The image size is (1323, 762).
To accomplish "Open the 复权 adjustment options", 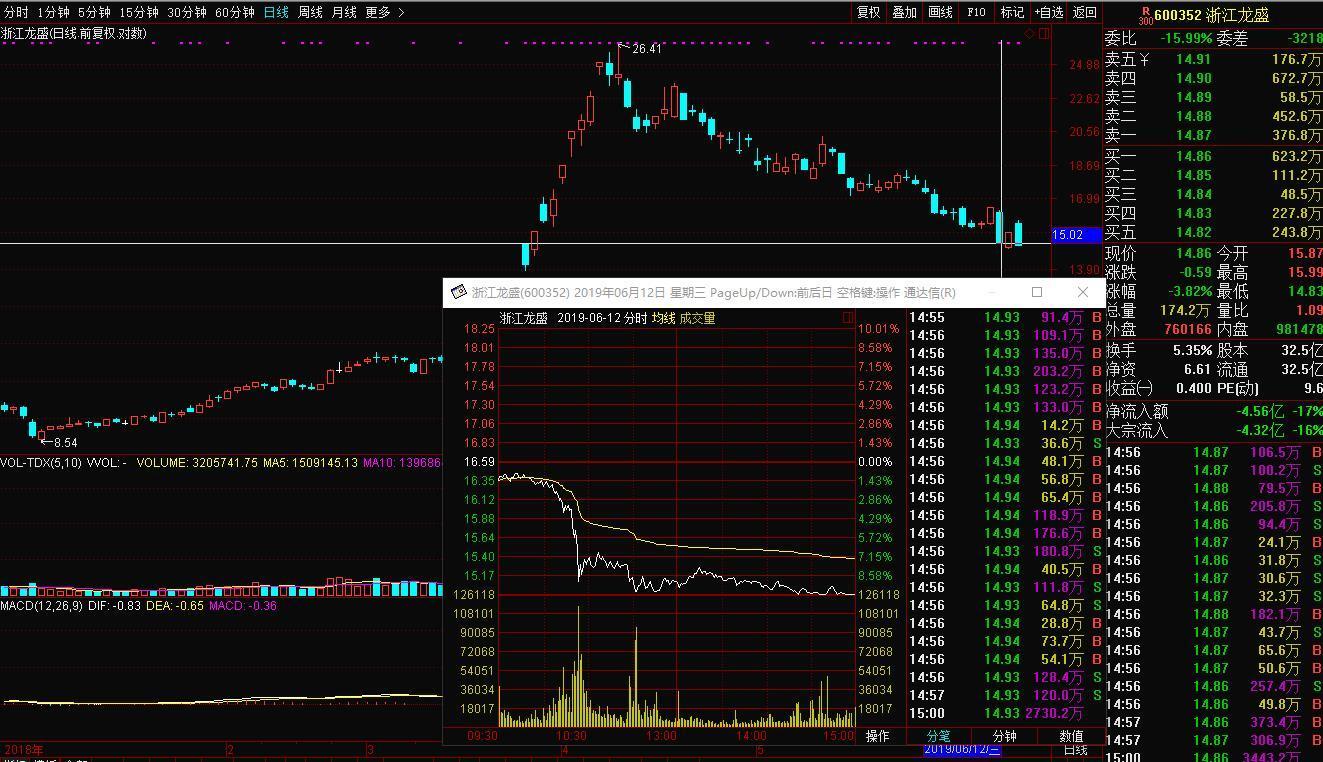I will pyautogui.click(x=869, y=12).
